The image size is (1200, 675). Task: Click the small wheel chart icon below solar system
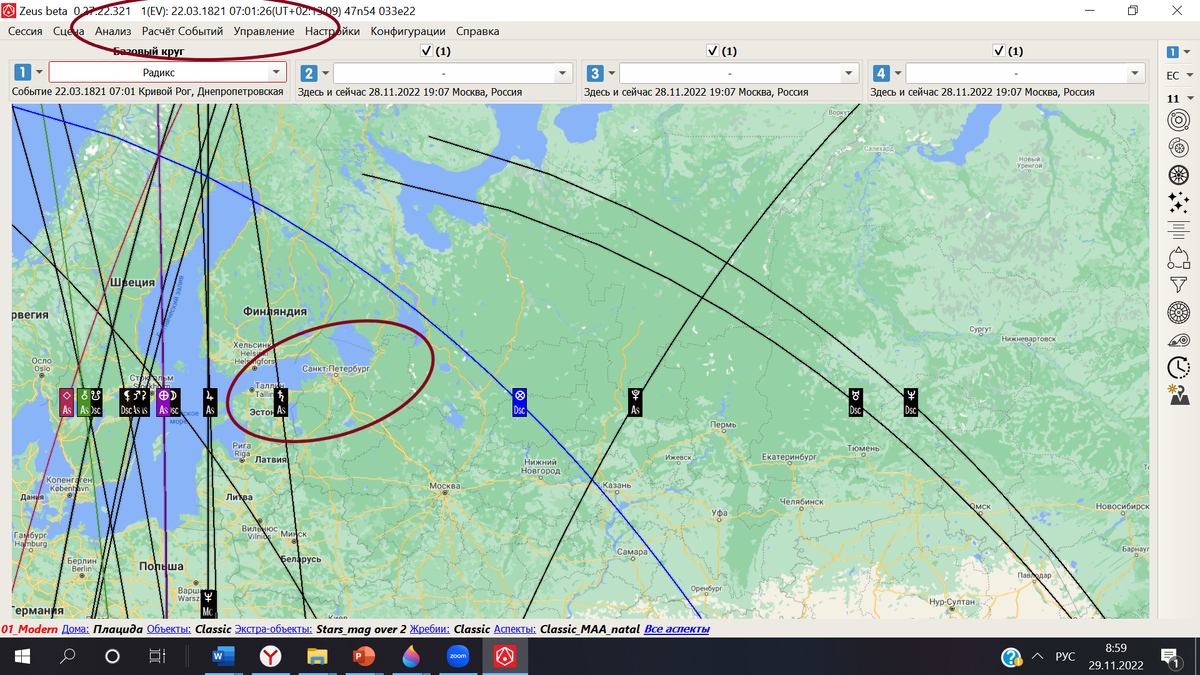click(x=1177, y=147)
